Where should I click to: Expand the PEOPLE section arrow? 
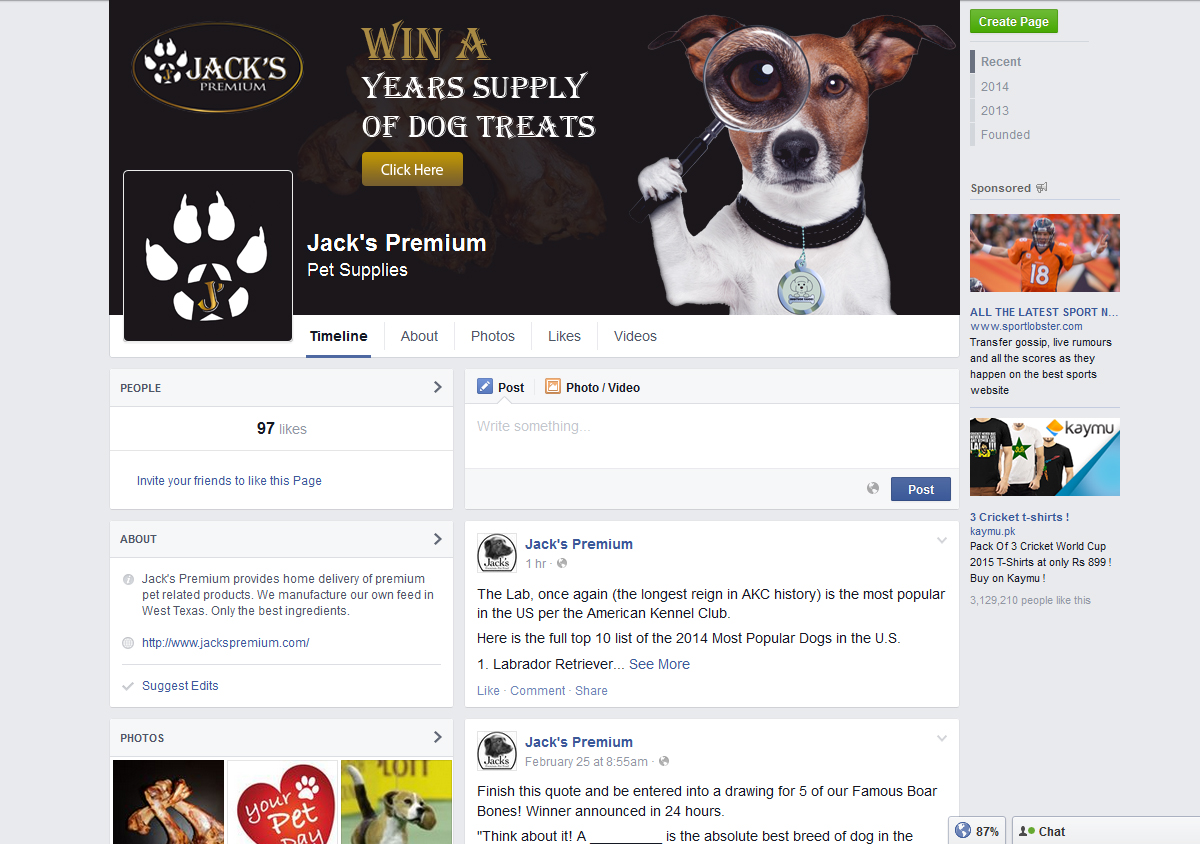click(437, 387)
